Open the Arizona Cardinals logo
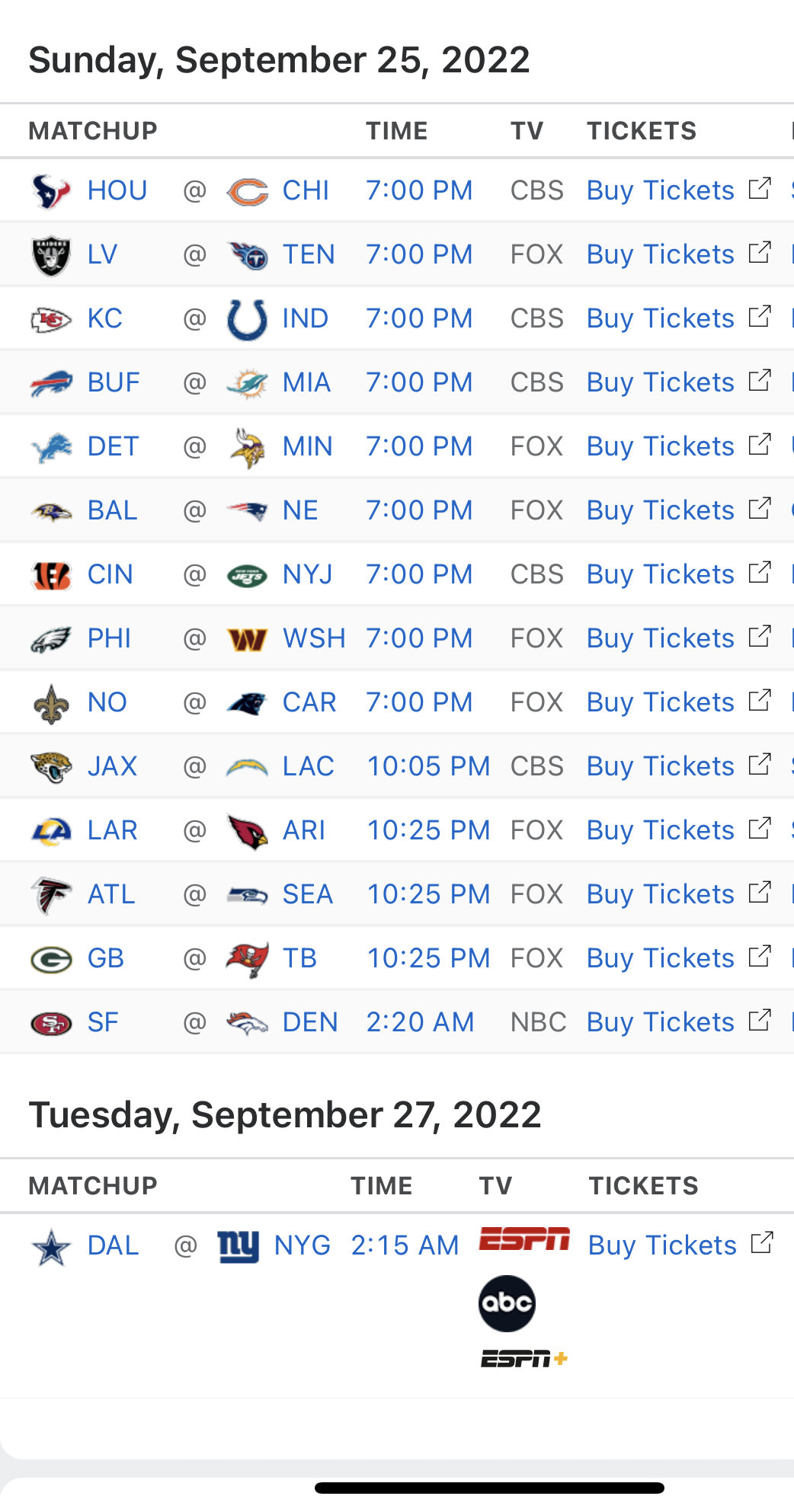Viewport: 794px width, 1512px height. [247, 830]
